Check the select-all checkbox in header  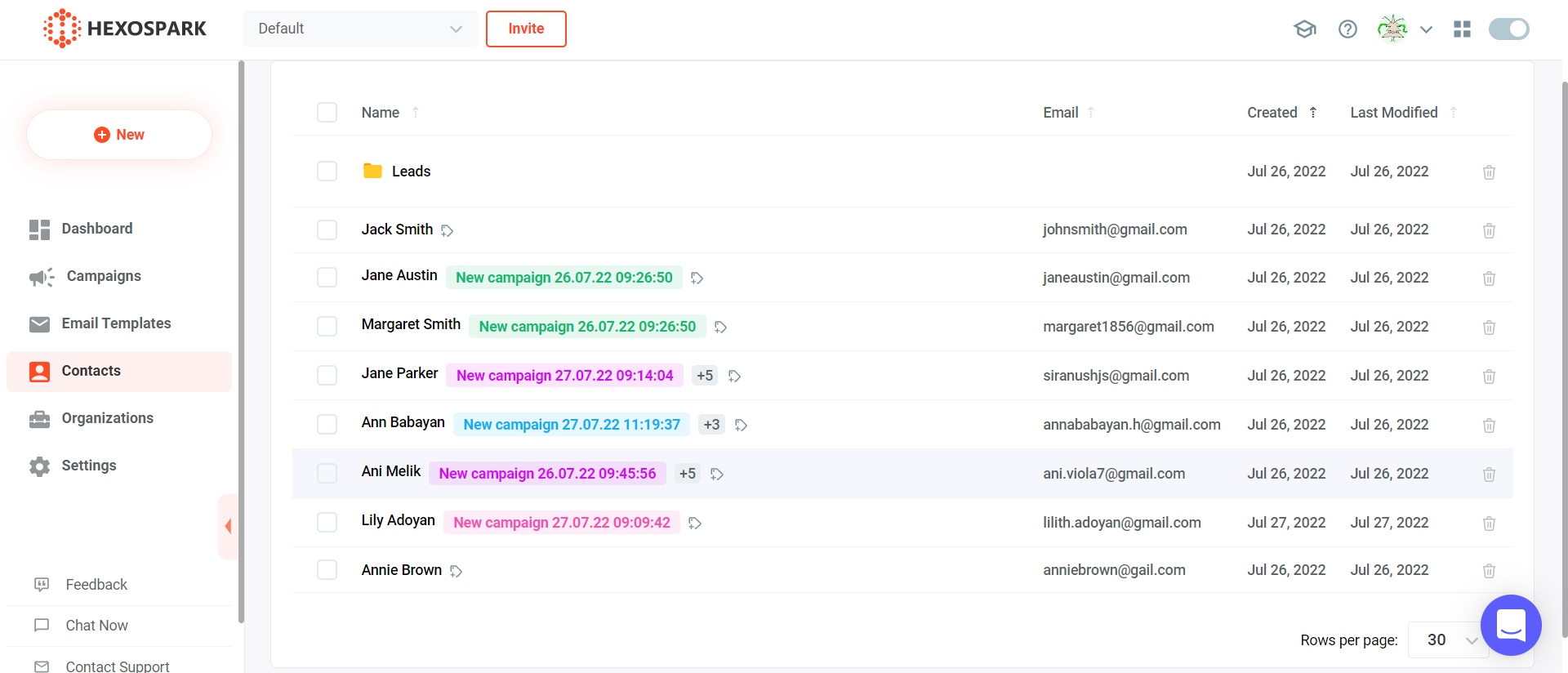(327, 113)
